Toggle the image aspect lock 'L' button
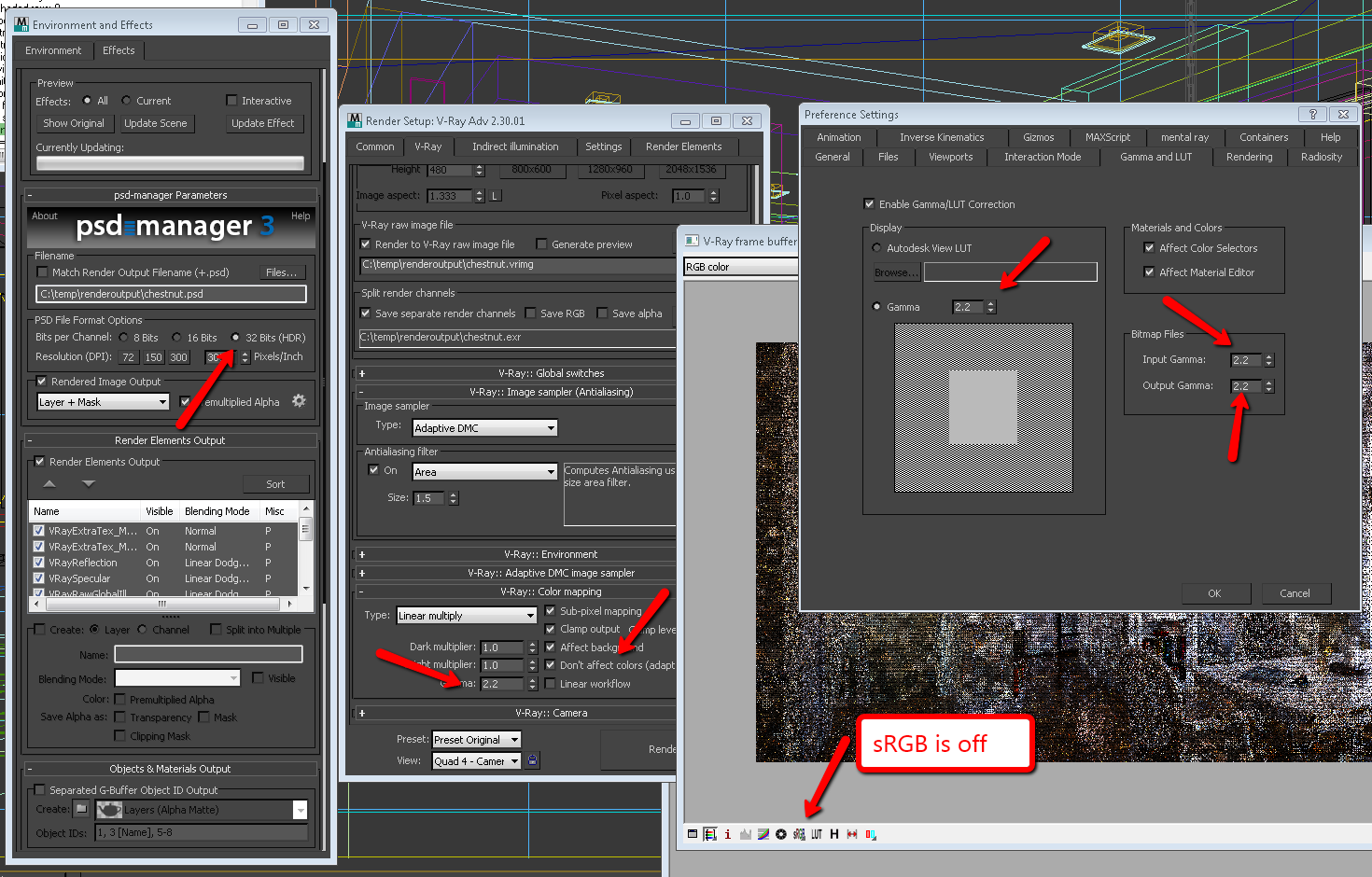 click(x=496, y=195)
